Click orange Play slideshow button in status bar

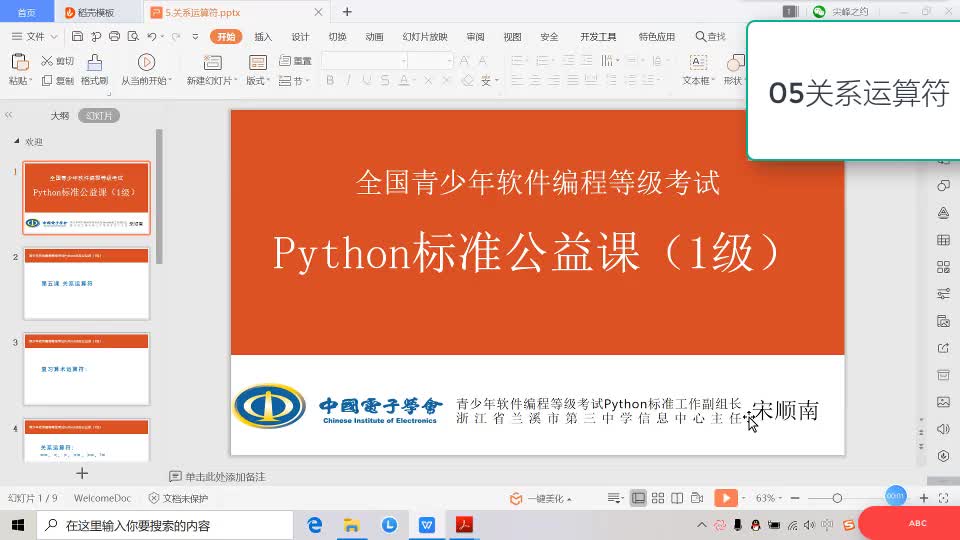coord(726,498)
